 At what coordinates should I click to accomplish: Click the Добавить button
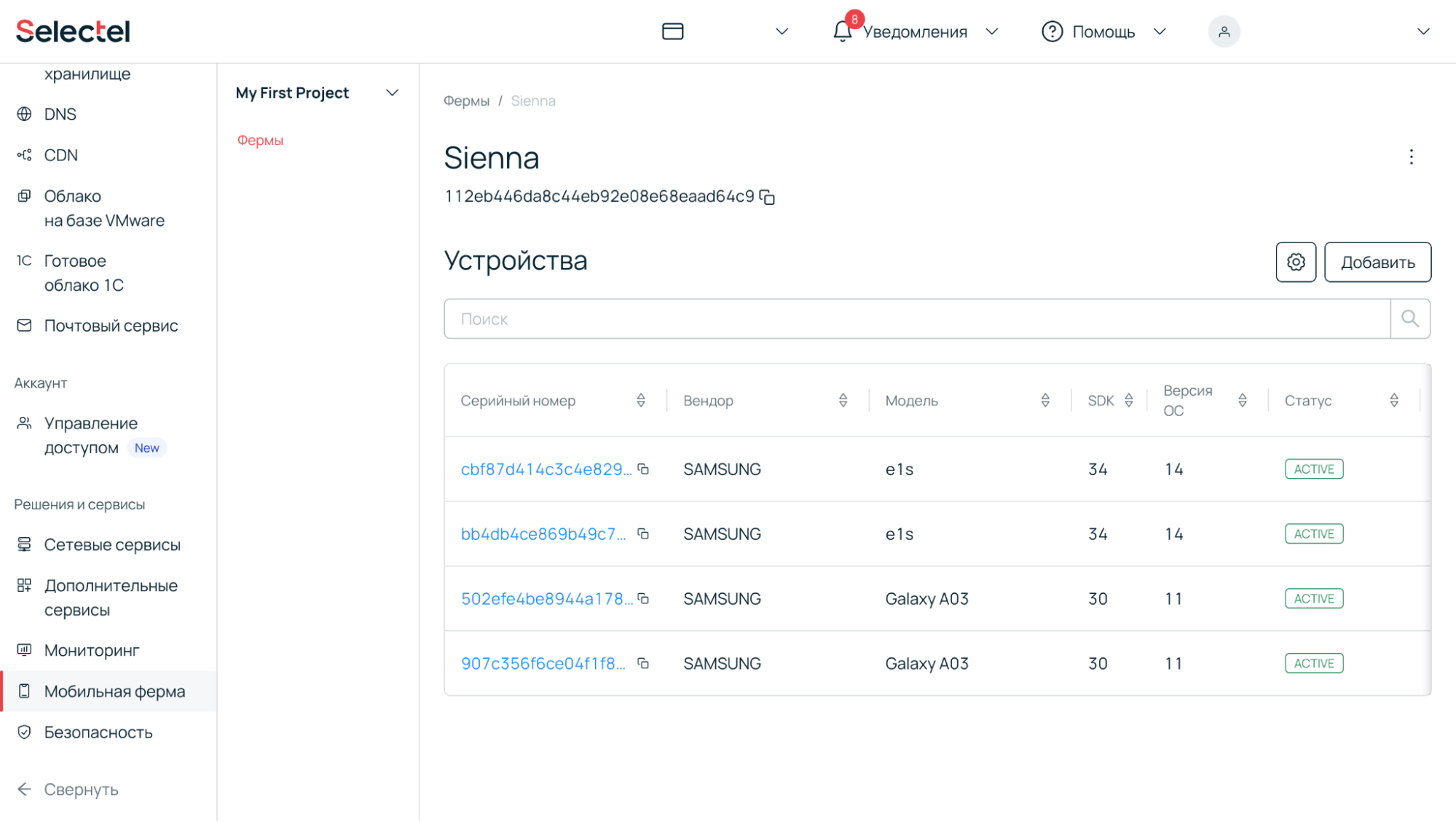point(1377,262)
